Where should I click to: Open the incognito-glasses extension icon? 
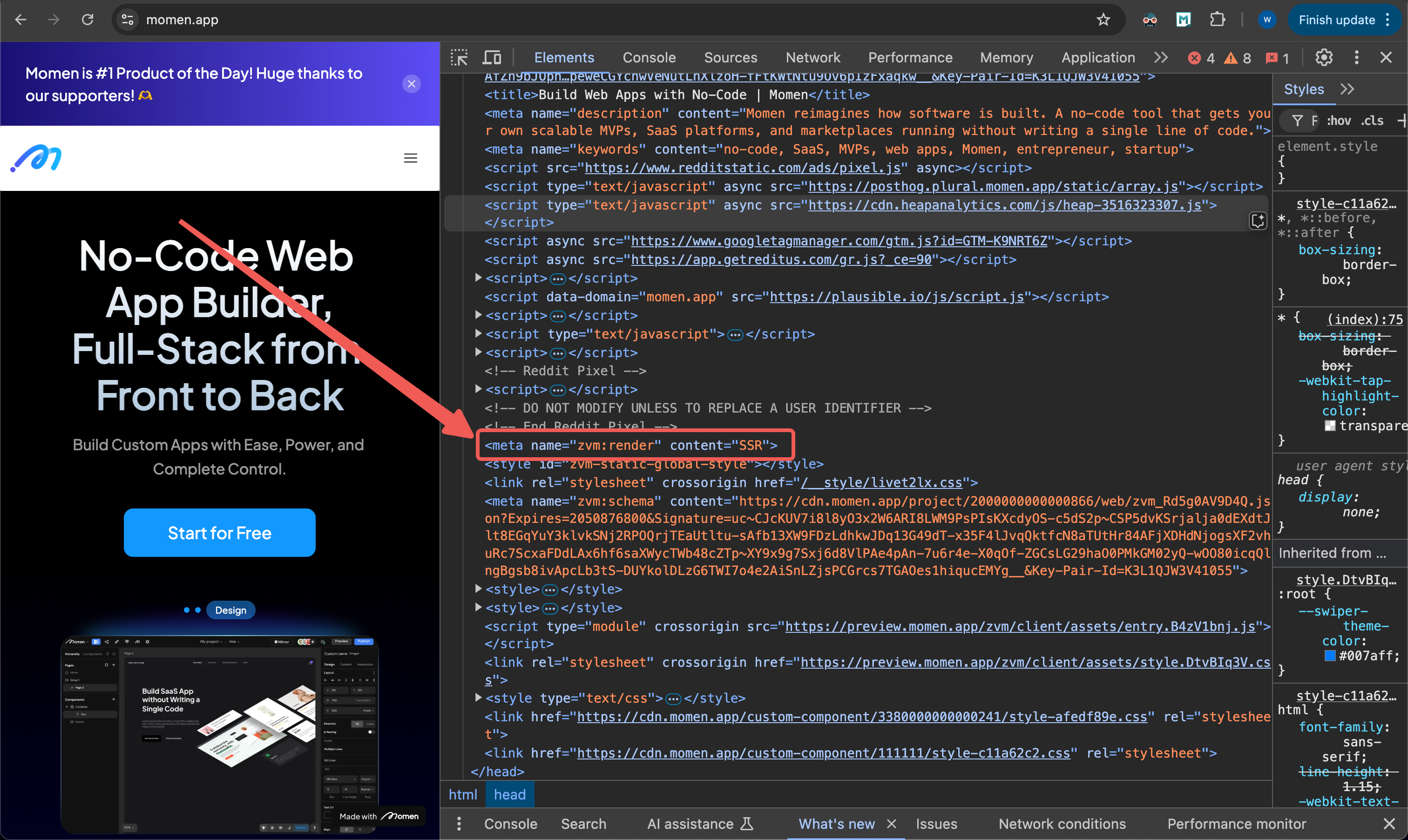(x=1150, y=20)
